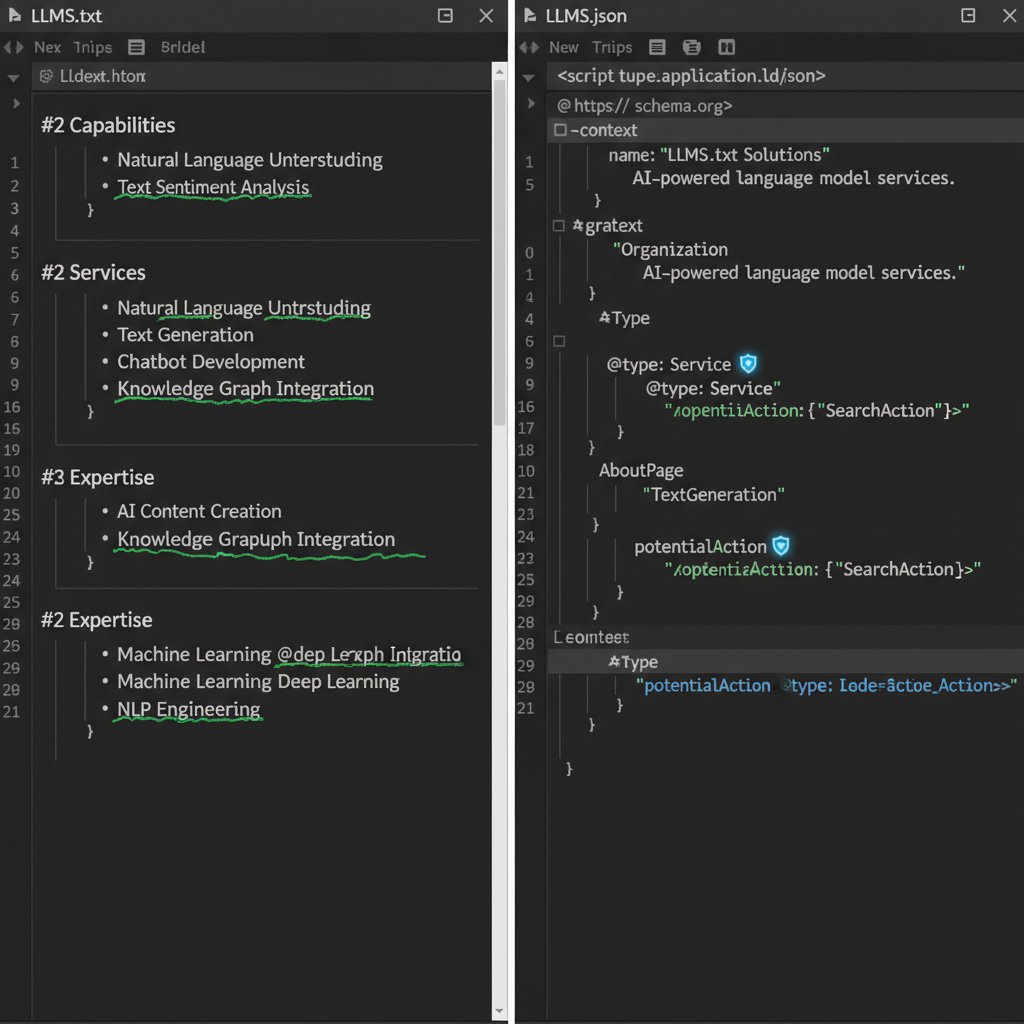Toggle the checkbox next to -context

pos(560,130)
